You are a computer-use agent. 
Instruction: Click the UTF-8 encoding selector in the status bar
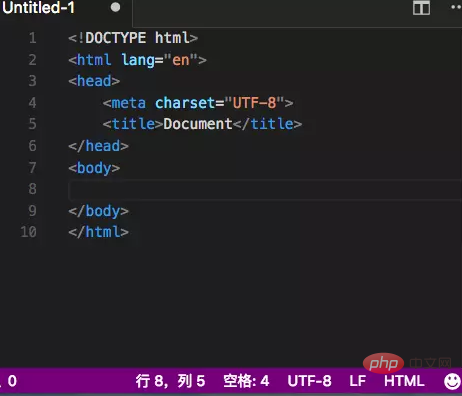pos(309,381)
